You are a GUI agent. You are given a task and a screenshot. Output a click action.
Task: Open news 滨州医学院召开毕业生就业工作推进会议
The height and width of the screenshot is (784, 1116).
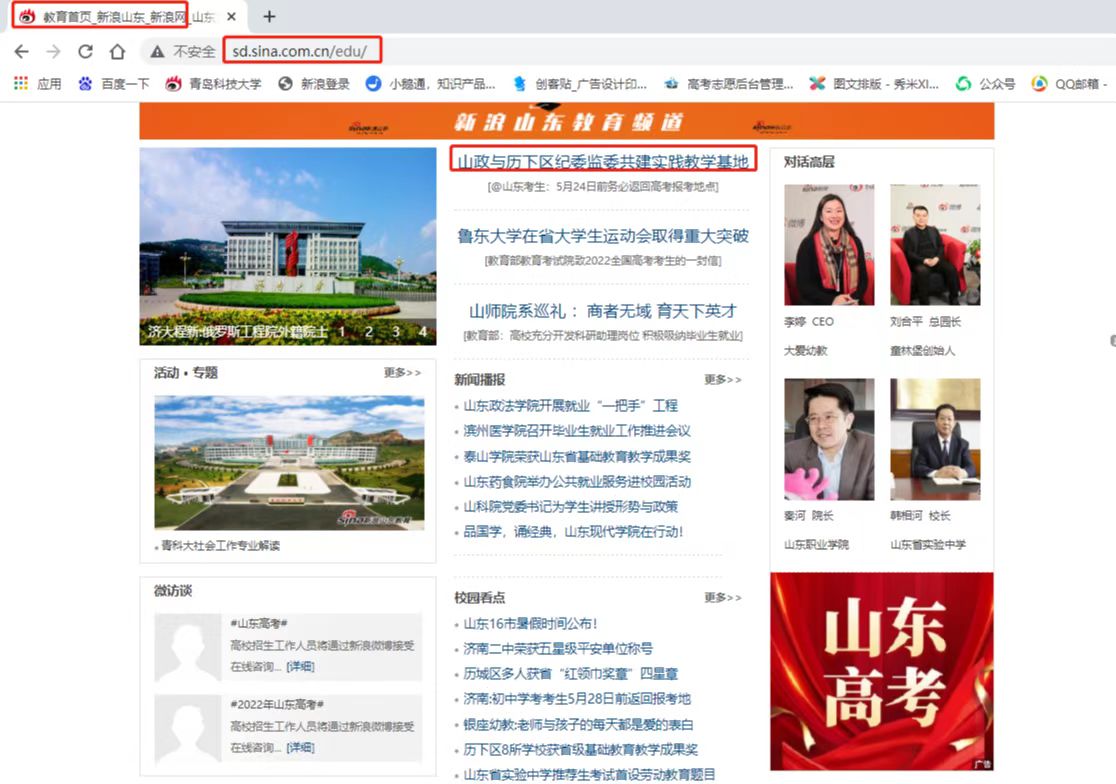point(577,430)
